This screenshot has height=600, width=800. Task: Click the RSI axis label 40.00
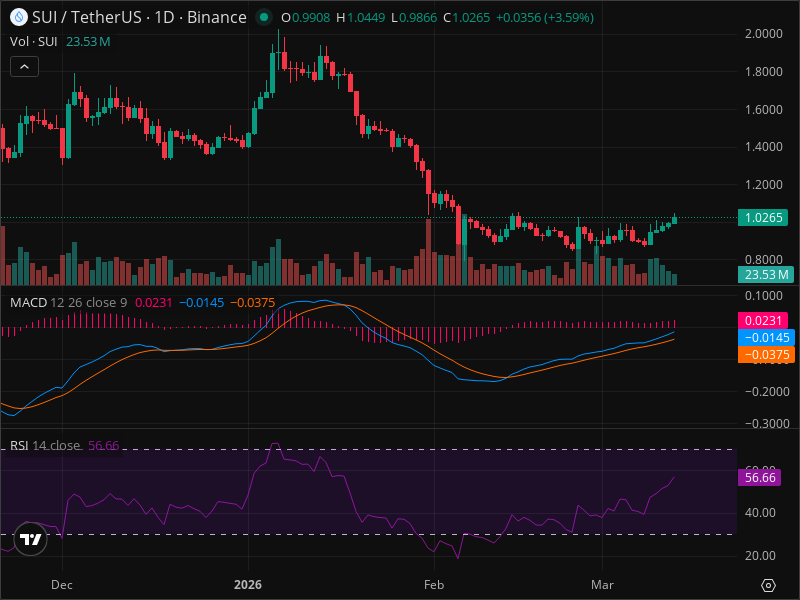click(760, 513)
